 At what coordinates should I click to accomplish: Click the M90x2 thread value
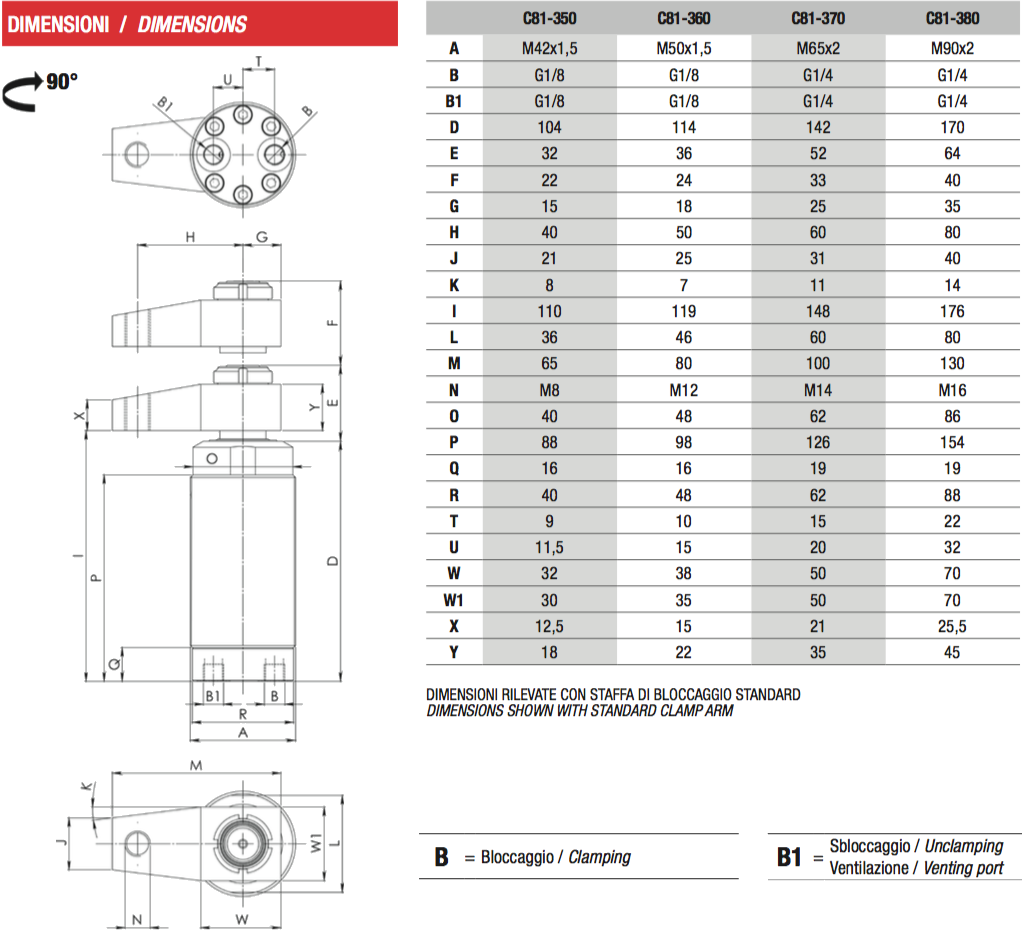pyautogui.click(x=952, y=48)
